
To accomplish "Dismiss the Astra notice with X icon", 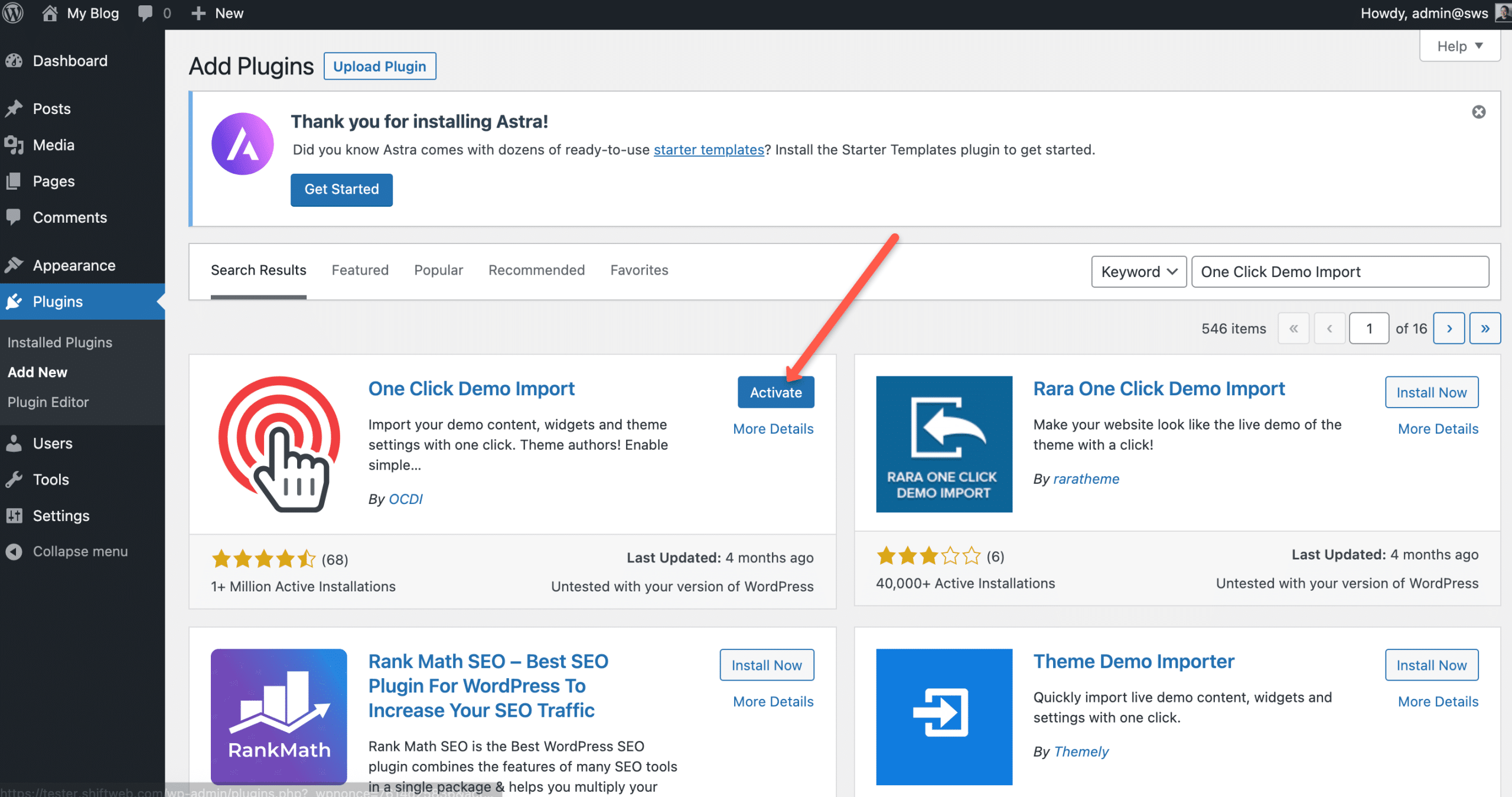I will 1478,112.
